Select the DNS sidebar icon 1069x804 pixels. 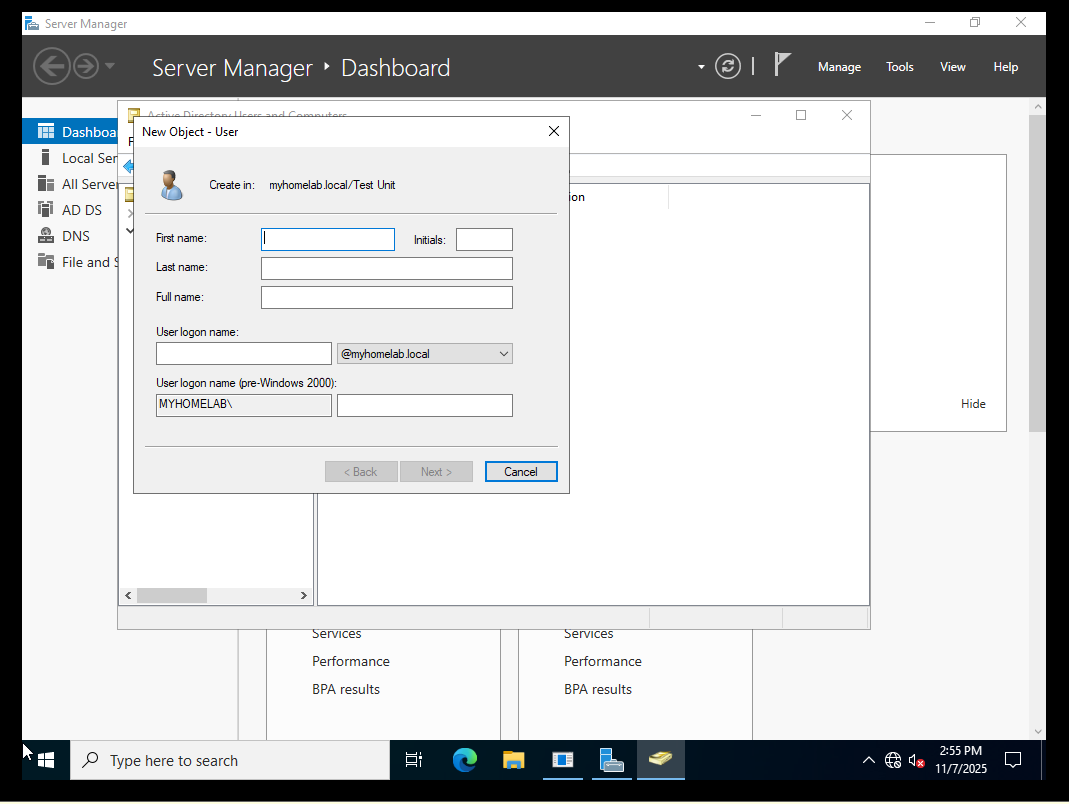(x=45, y=236)
